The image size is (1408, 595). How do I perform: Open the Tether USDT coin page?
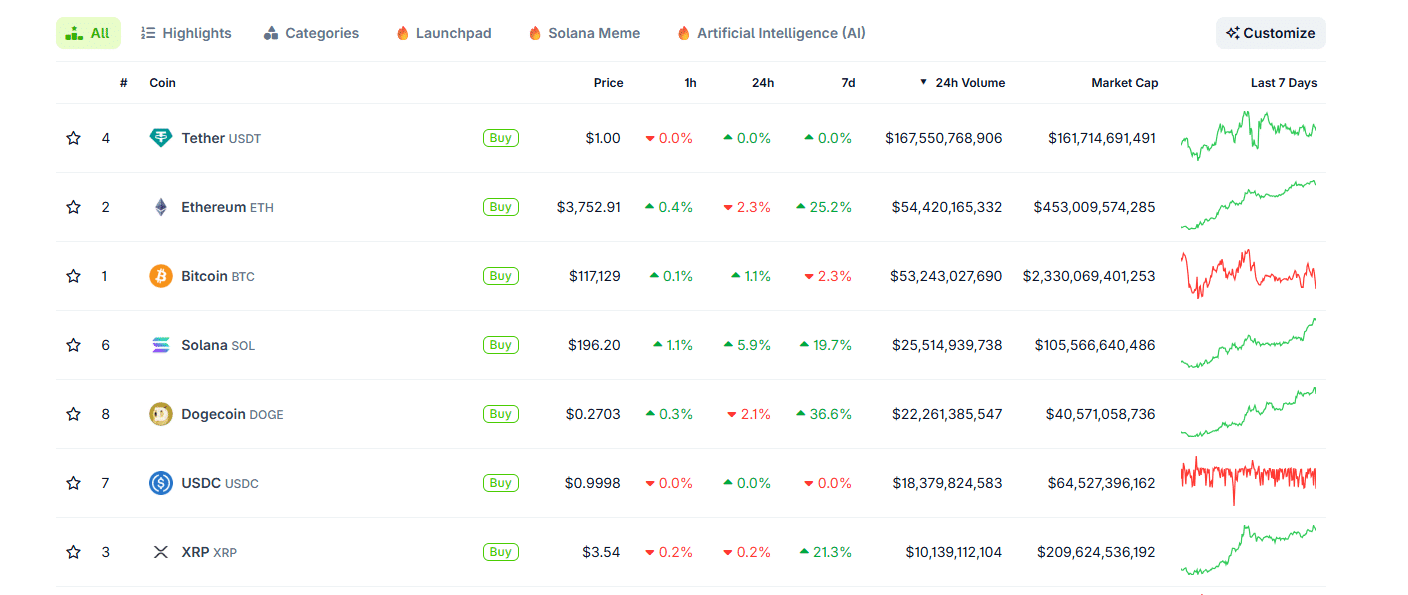(x=221, y=138)
